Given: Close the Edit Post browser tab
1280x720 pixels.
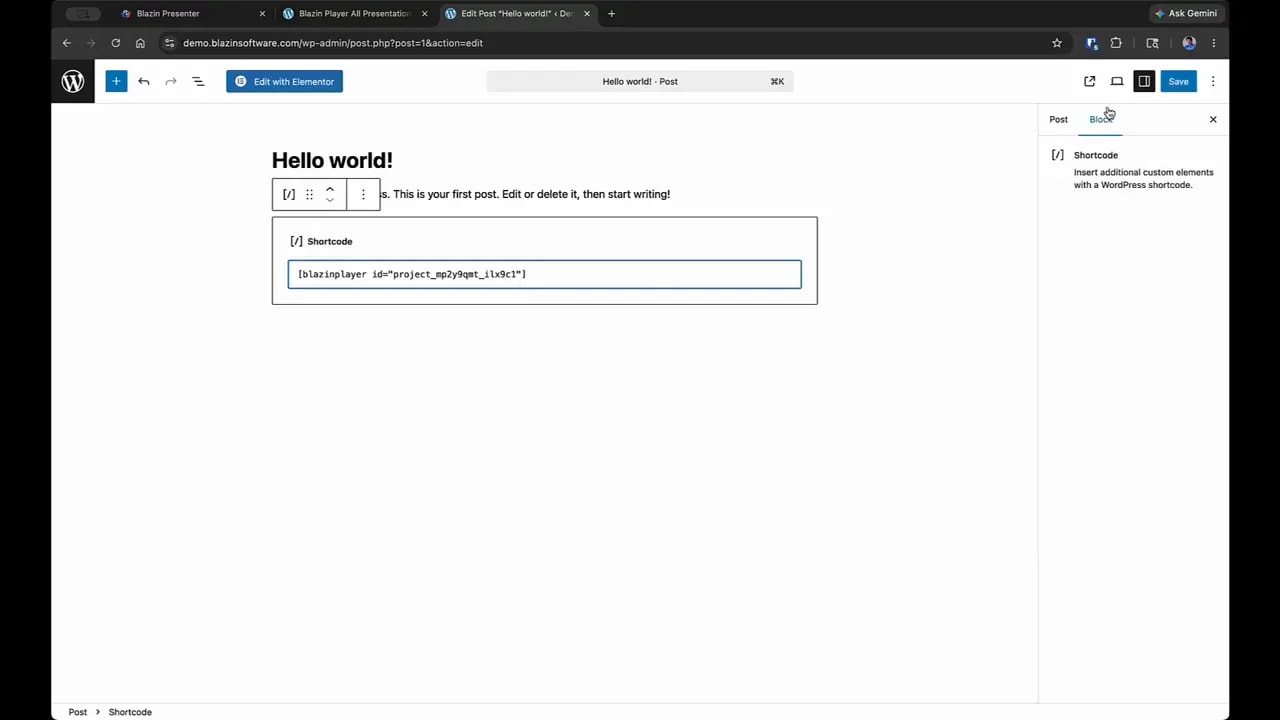Looking at the screenshot, I should click(587, 14).
